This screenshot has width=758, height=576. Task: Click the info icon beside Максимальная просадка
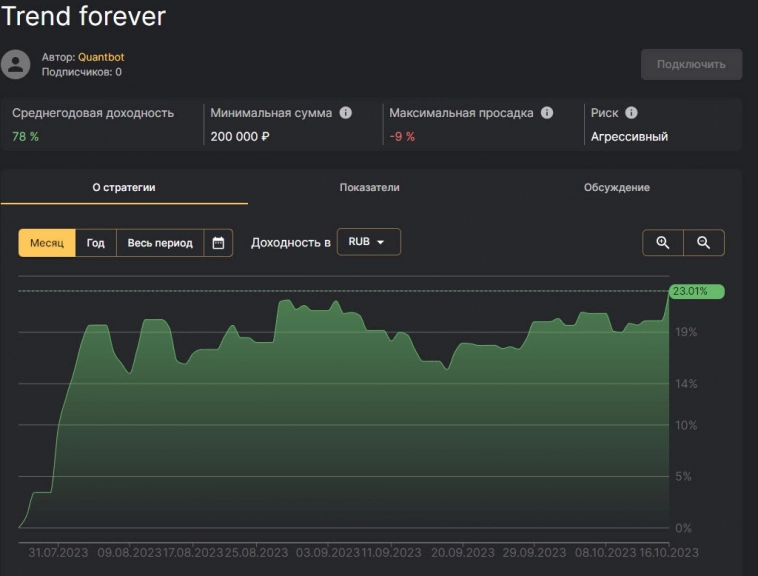tap(547, 113)
